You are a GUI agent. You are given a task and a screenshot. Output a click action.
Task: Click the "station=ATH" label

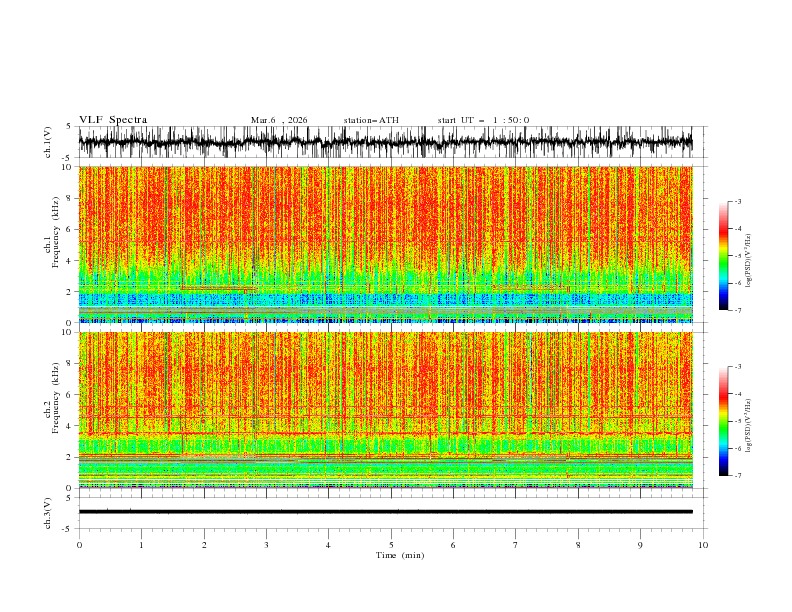pos(371,120)
